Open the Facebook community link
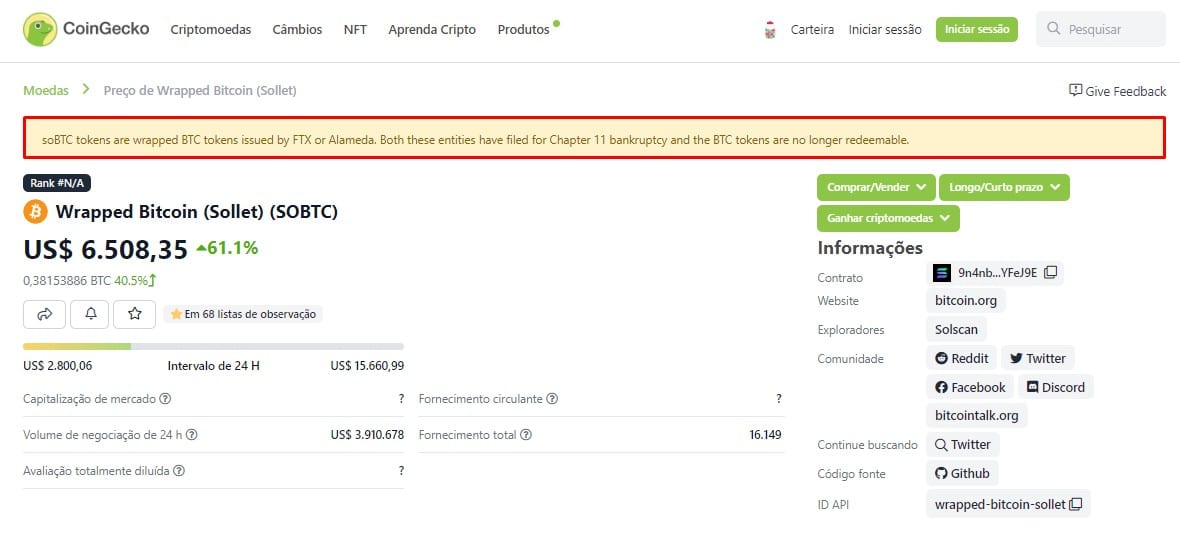 click(970, 387)
